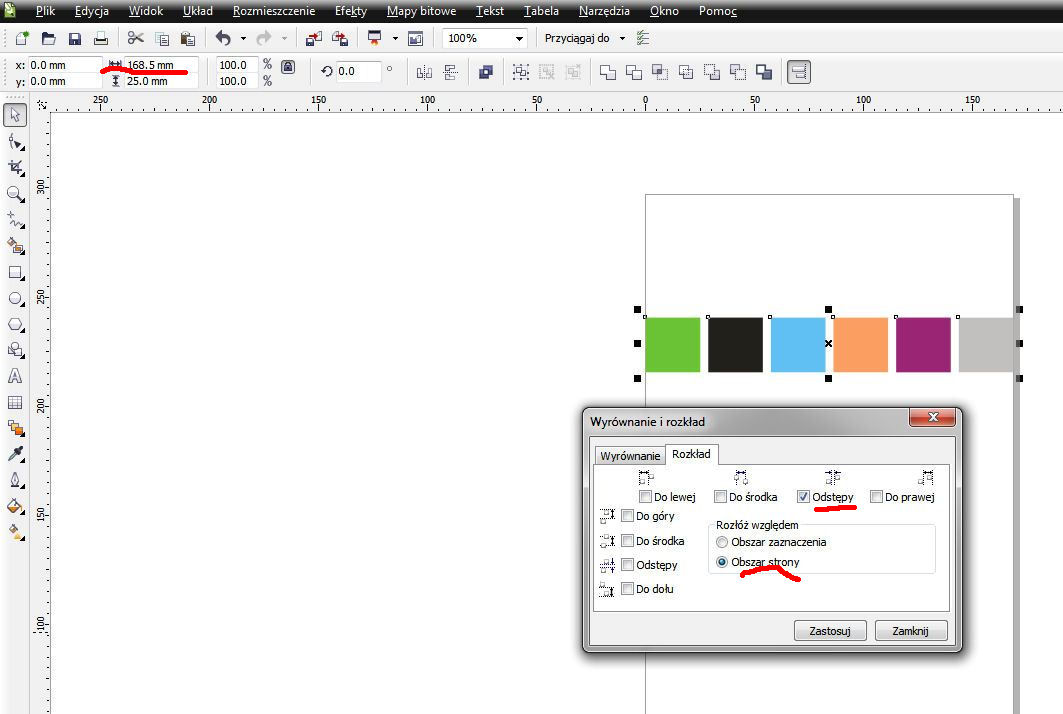The height and width of the screenshot is (714, 1063).
Task: Enable the Do lewej checkbox
Action: click(x=645, y=497)
